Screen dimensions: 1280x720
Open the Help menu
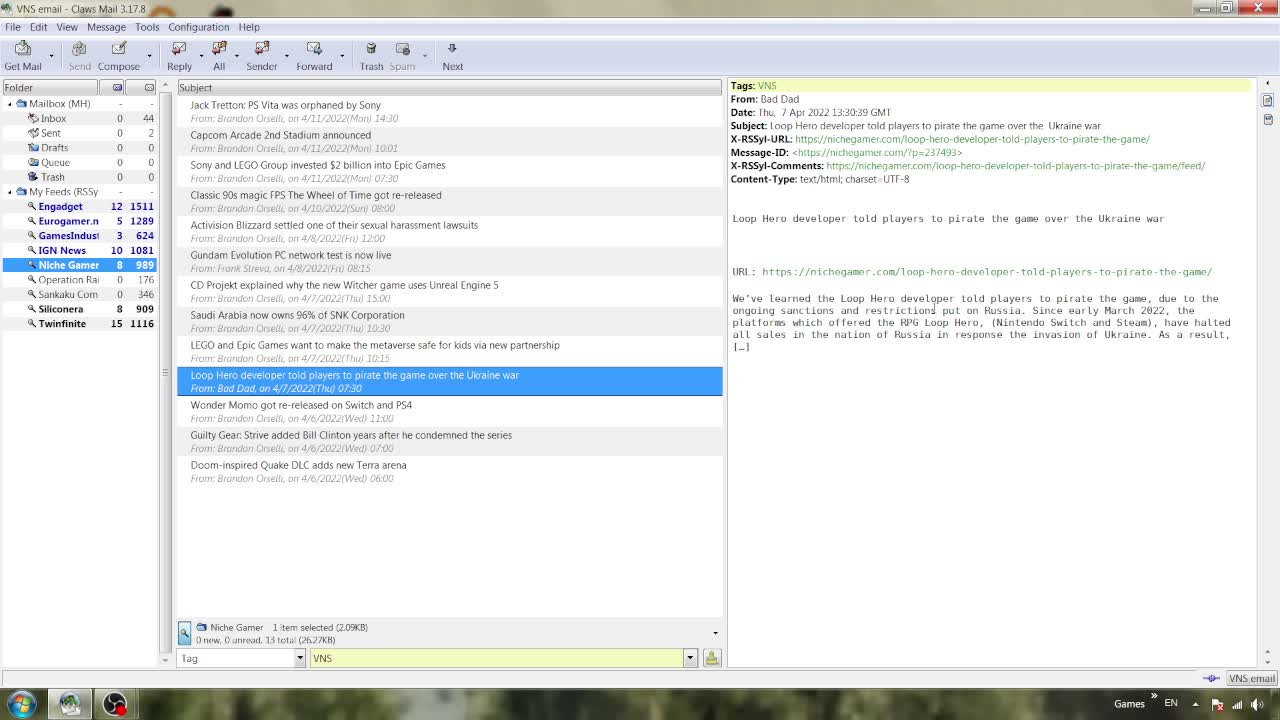[x=249, y=27]
